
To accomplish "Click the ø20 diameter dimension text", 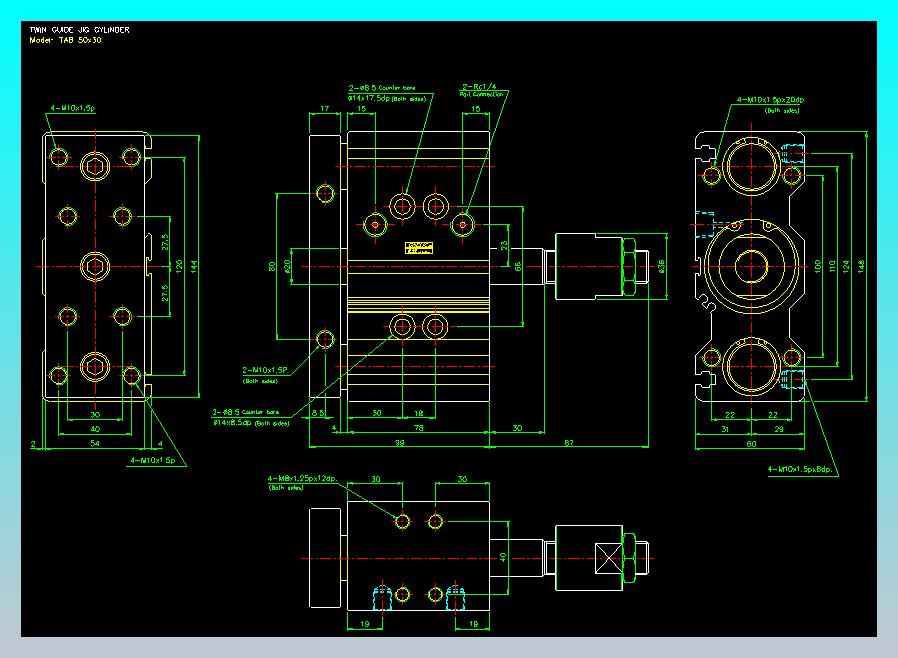I will click(x=286, y=266).
